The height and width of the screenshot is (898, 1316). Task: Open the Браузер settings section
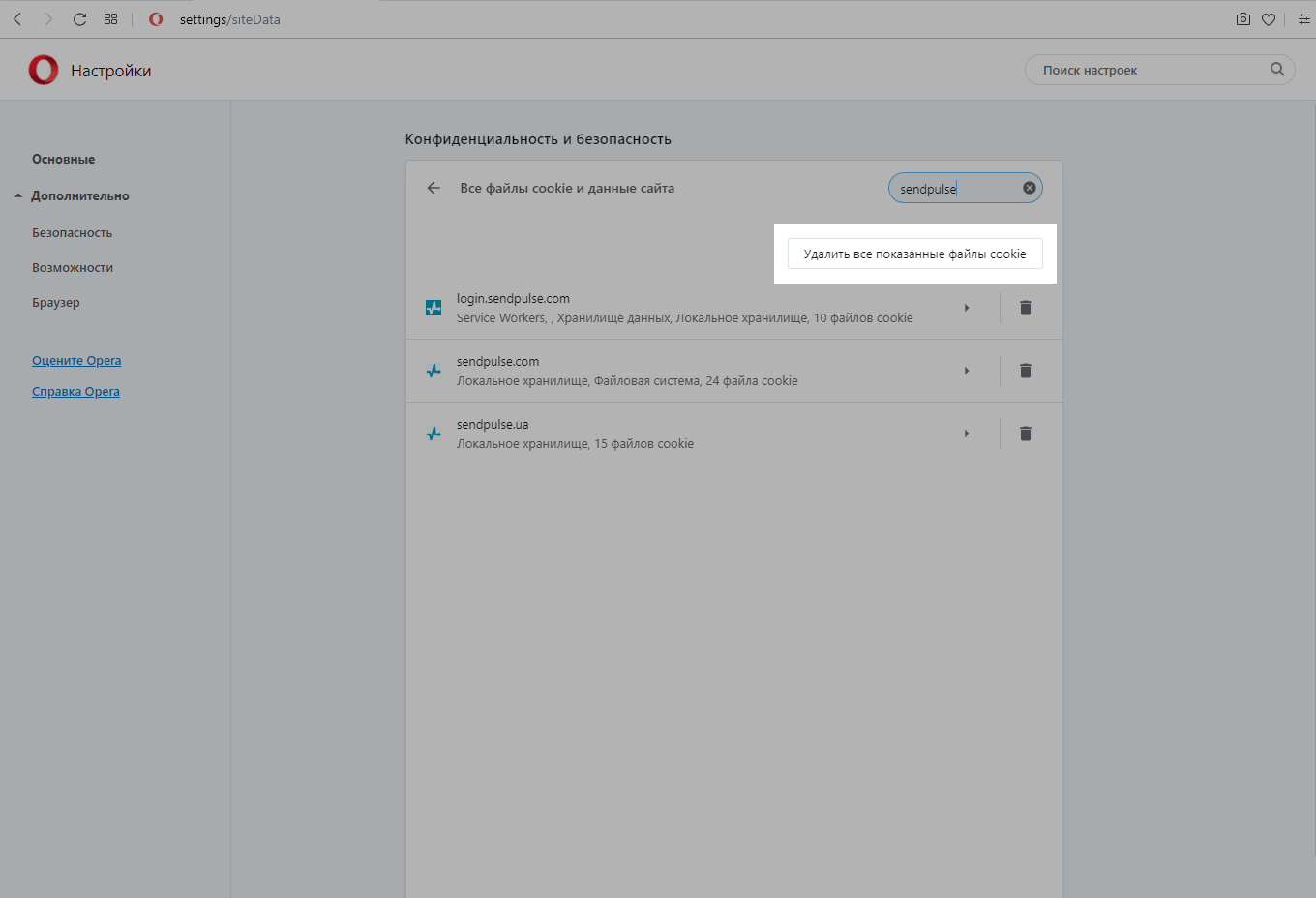(56, 302)
